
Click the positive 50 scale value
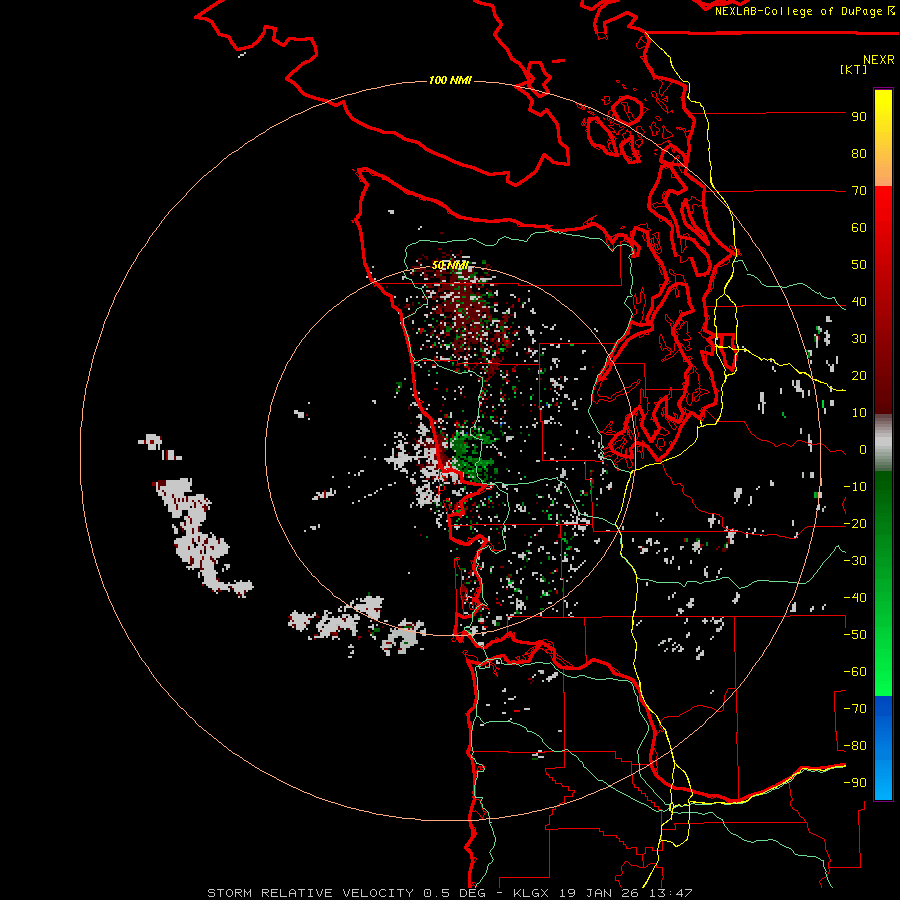click(x=859, y=265)
